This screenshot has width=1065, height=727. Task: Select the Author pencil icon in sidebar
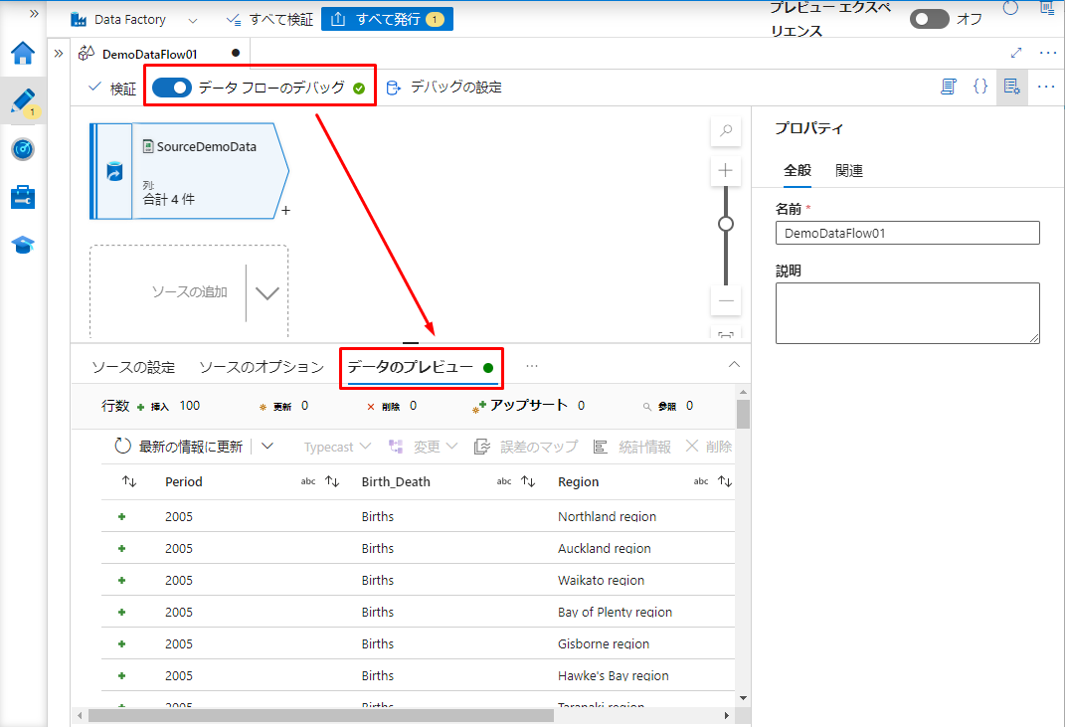22,100
